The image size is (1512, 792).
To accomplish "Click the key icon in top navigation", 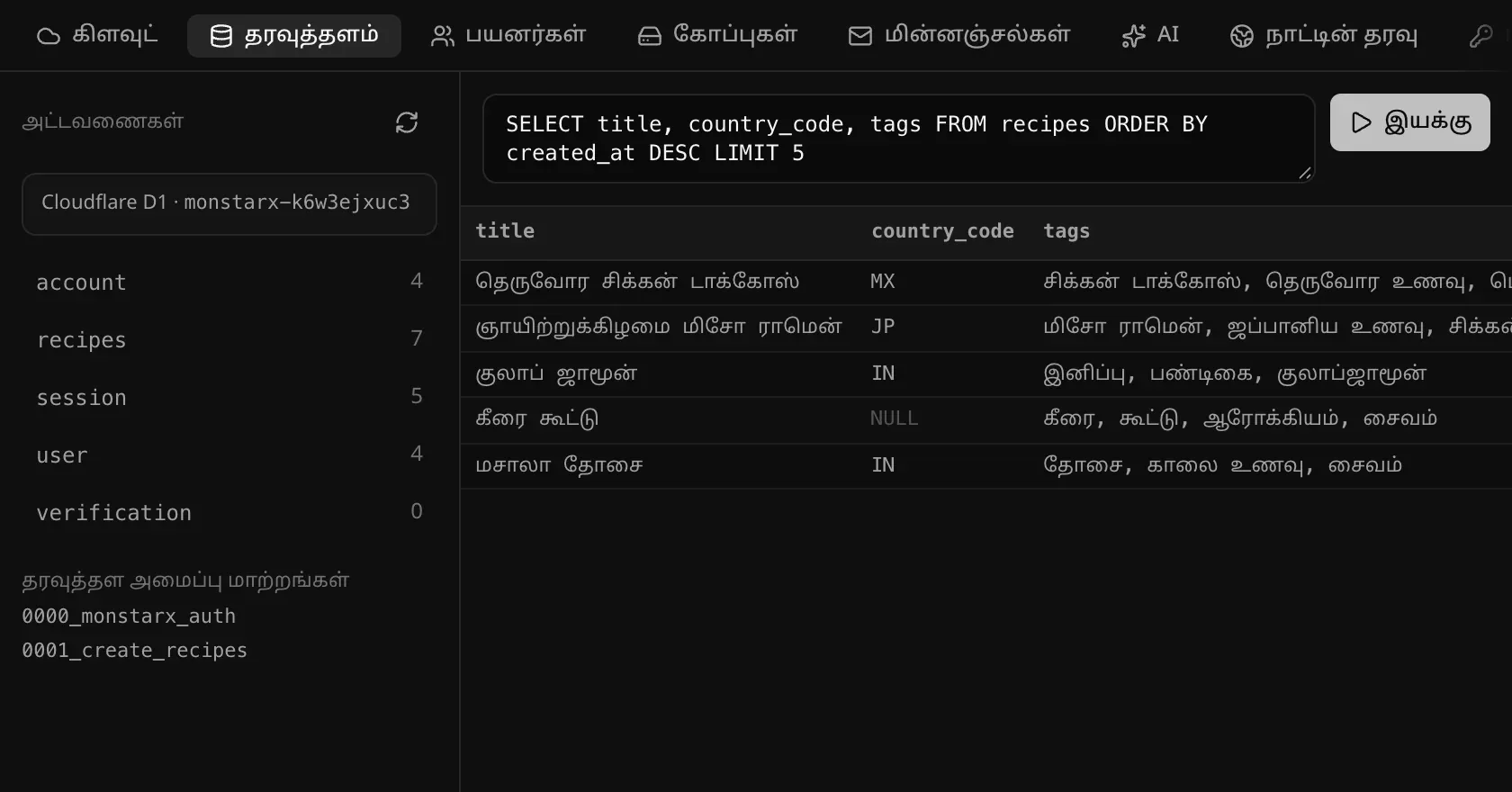I will pos(1480,36).
